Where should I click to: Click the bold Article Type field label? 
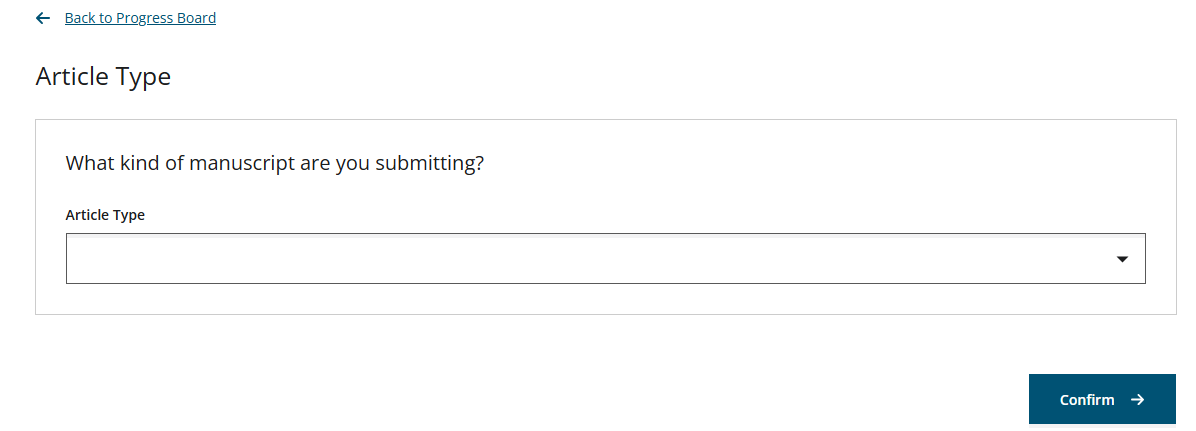click(x=105, y=215)
